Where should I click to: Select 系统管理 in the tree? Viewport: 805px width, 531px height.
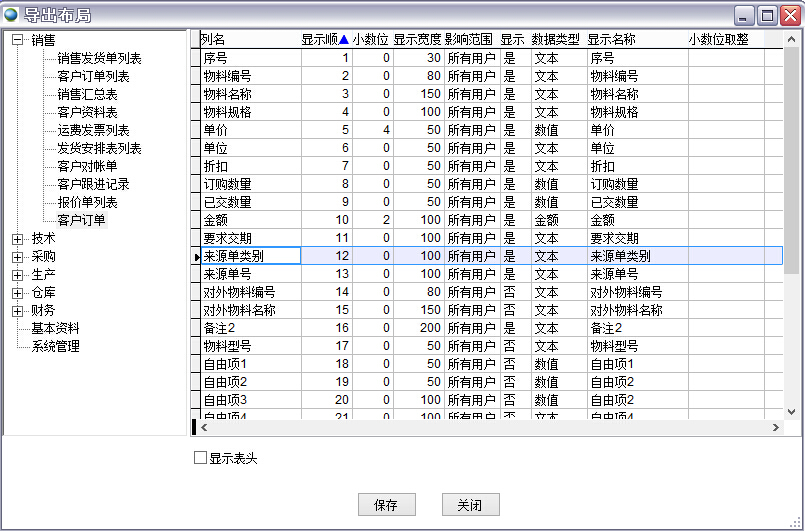click(55, 347)
